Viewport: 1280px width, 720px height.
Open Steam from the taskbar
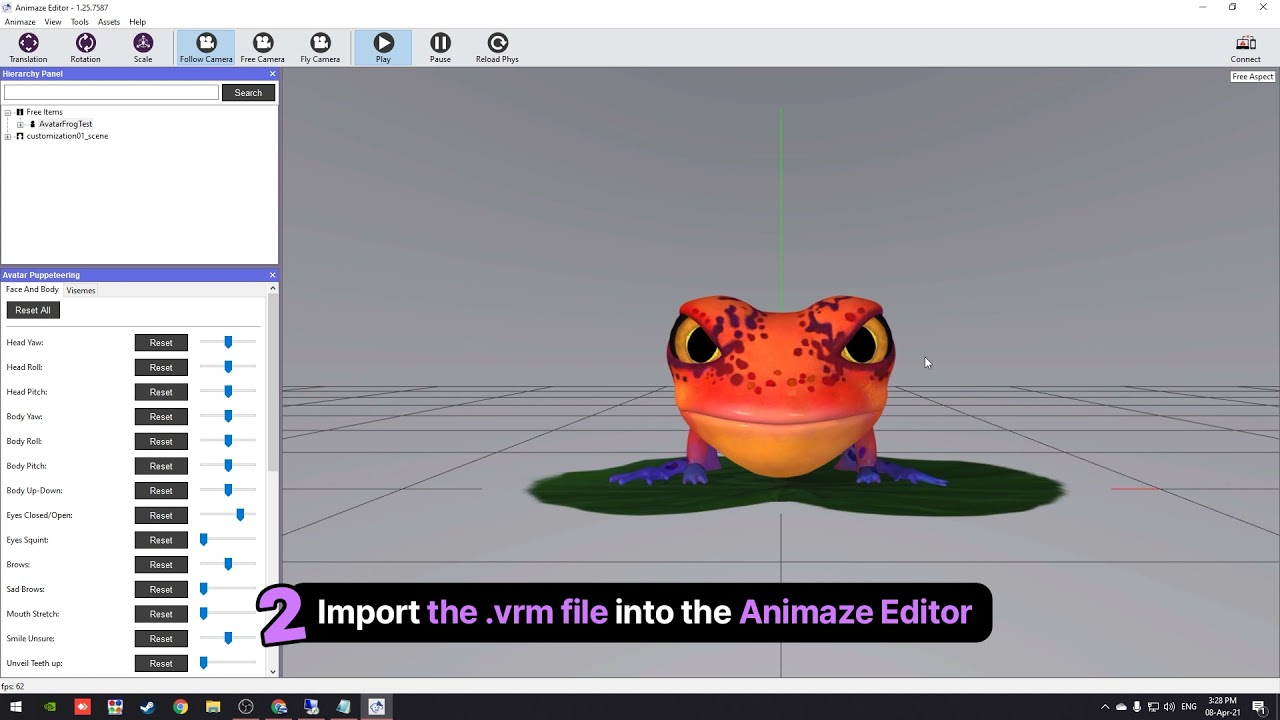pos(147,707)
